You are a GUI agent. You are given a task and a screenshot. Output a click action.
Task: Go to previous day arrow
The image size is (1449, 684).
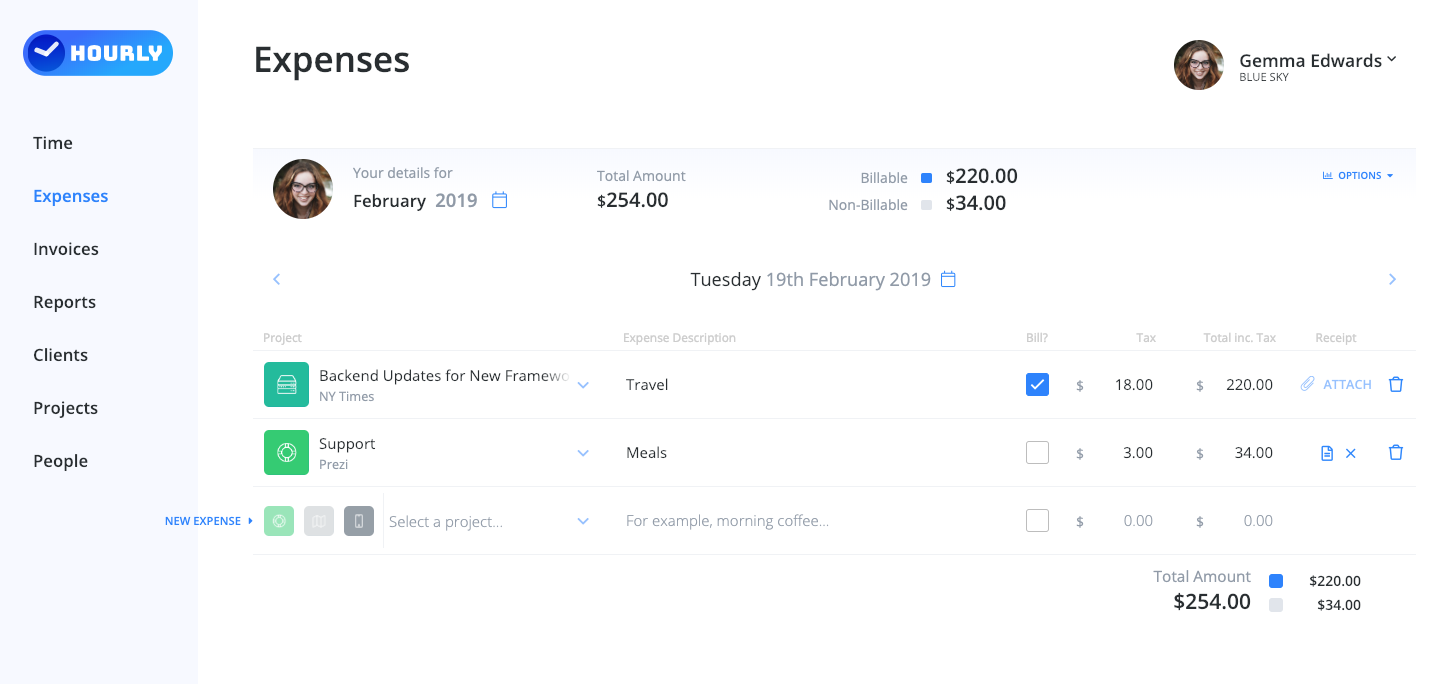coord(277,279)
